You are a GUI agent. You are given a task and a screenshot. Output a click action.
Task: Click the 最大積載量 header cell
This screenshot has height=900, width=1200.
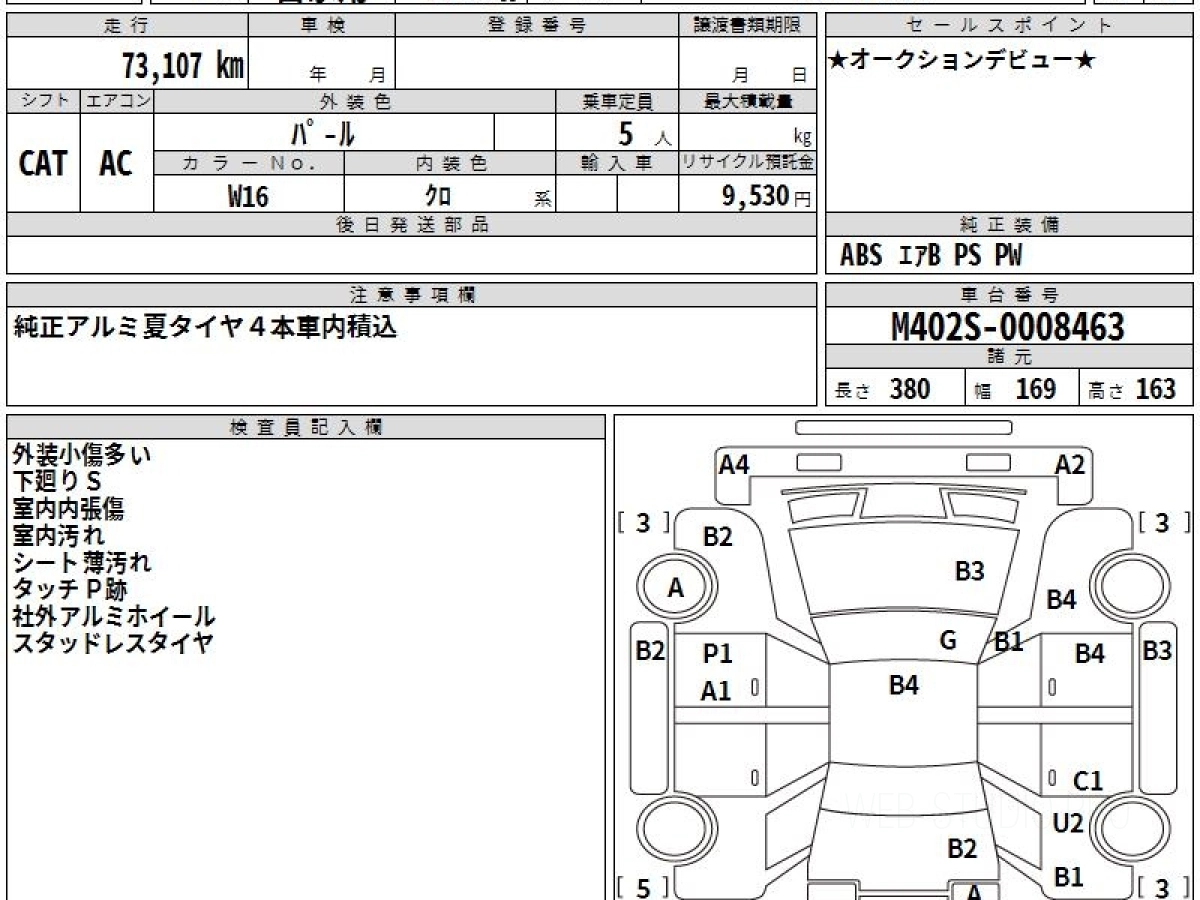coord(747,101)
